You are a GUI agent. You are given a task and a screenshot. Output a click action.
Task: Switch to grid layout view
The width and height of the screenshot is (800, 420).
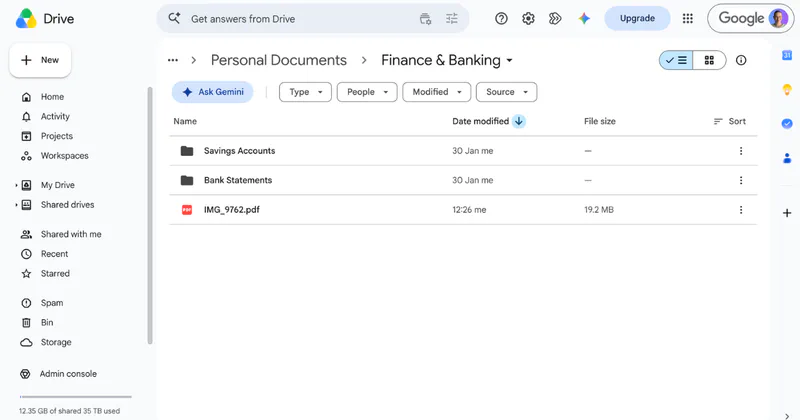coord(709,60)
